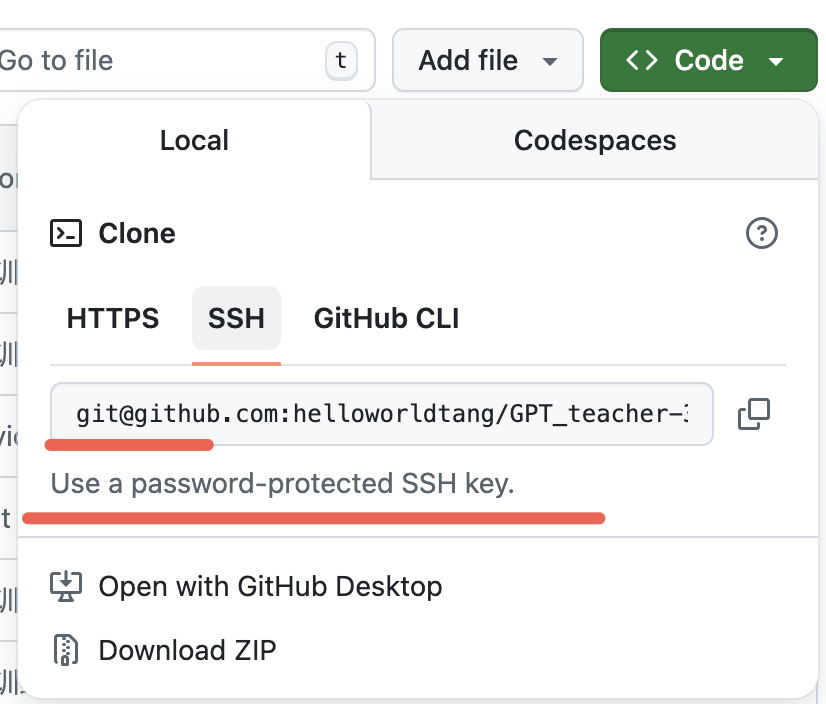The height and width of the screenshot is (704, 826).
Task: Click Open with GitHub Desktop
Action: tap(270, 586)
